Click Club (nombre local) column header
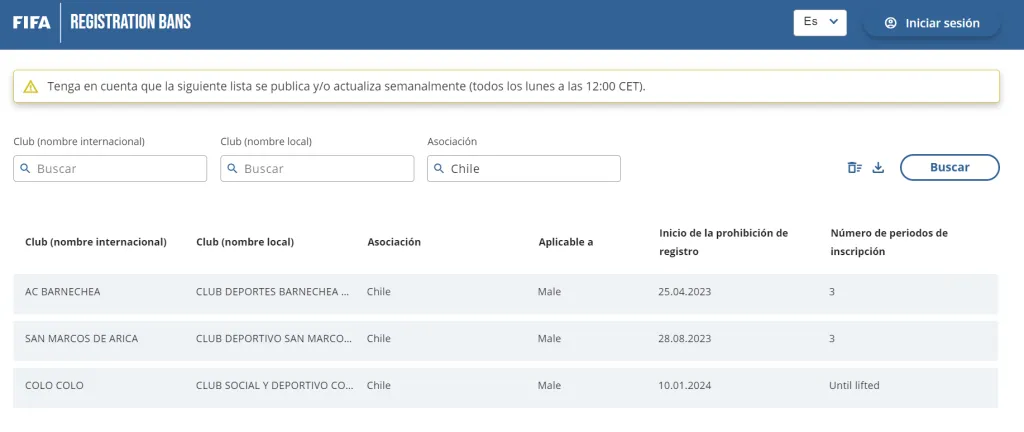This screenshot has height=432, width=1024. tap(245, 242)
